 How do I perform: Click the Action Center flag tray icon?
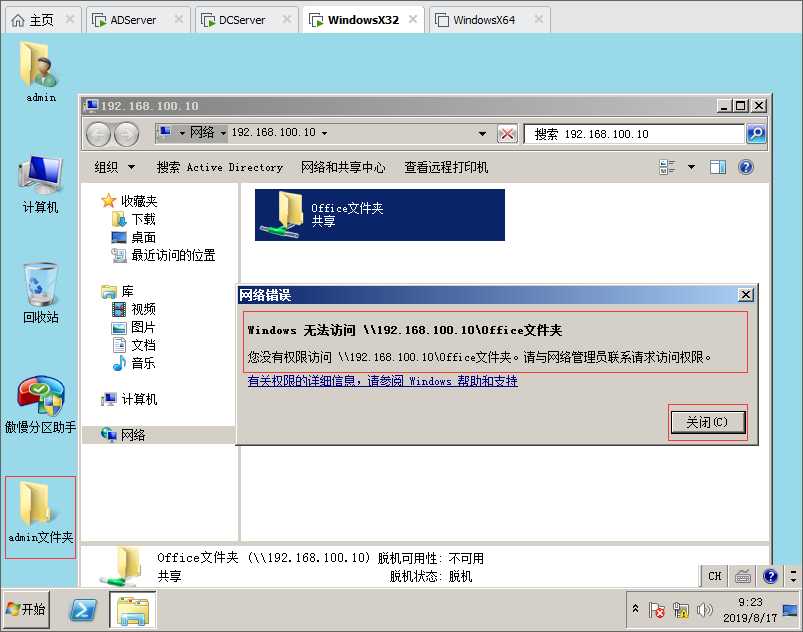point(656,609)
